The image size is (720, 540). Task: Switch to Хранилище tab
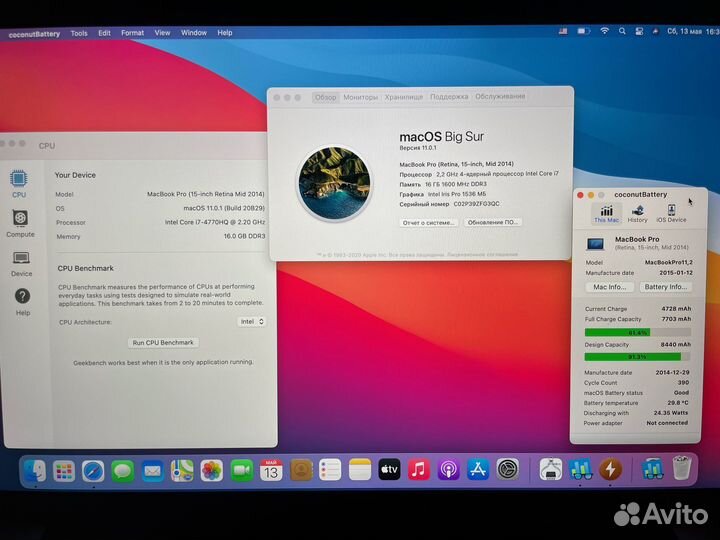(x=404, y=97)
